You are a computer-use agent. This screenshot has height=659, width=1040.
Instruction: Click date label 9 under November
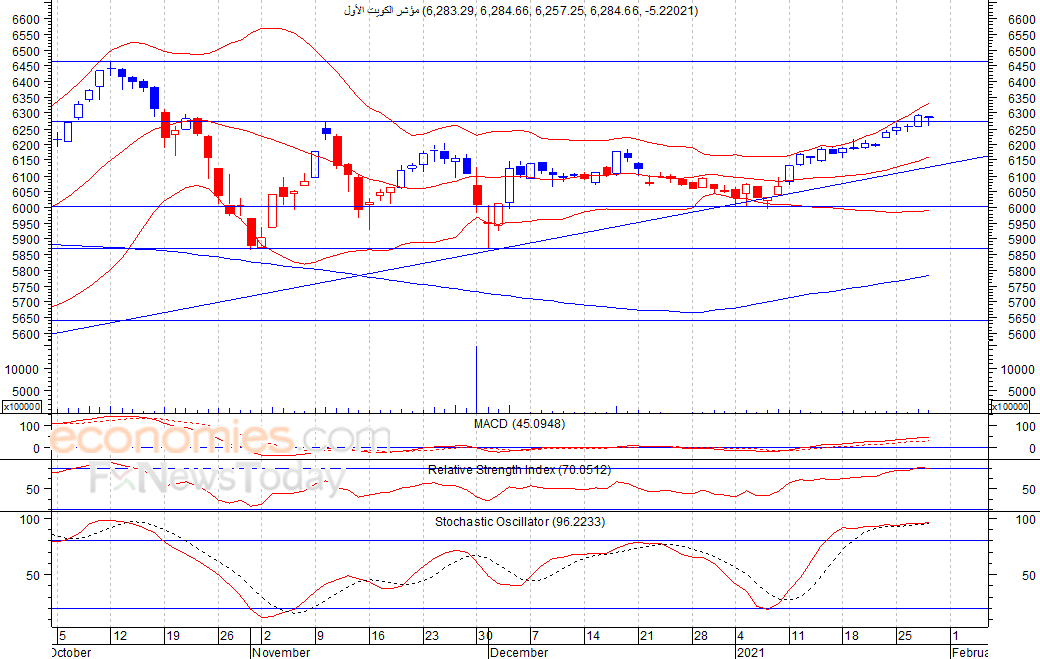pyautogui.click(x=320, y=636)
